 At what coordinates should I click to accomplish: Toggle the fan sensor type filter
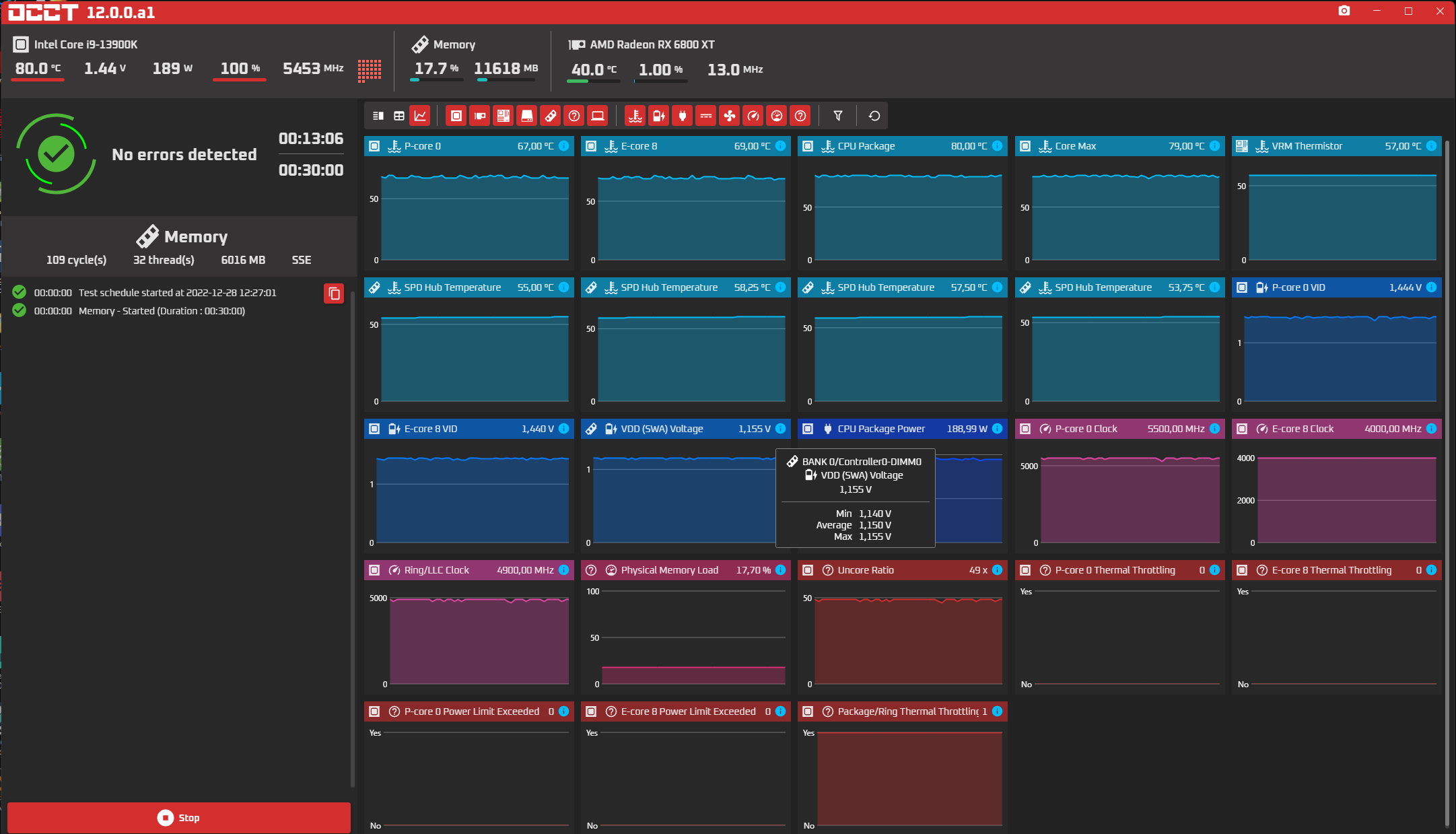coord(730,116)
